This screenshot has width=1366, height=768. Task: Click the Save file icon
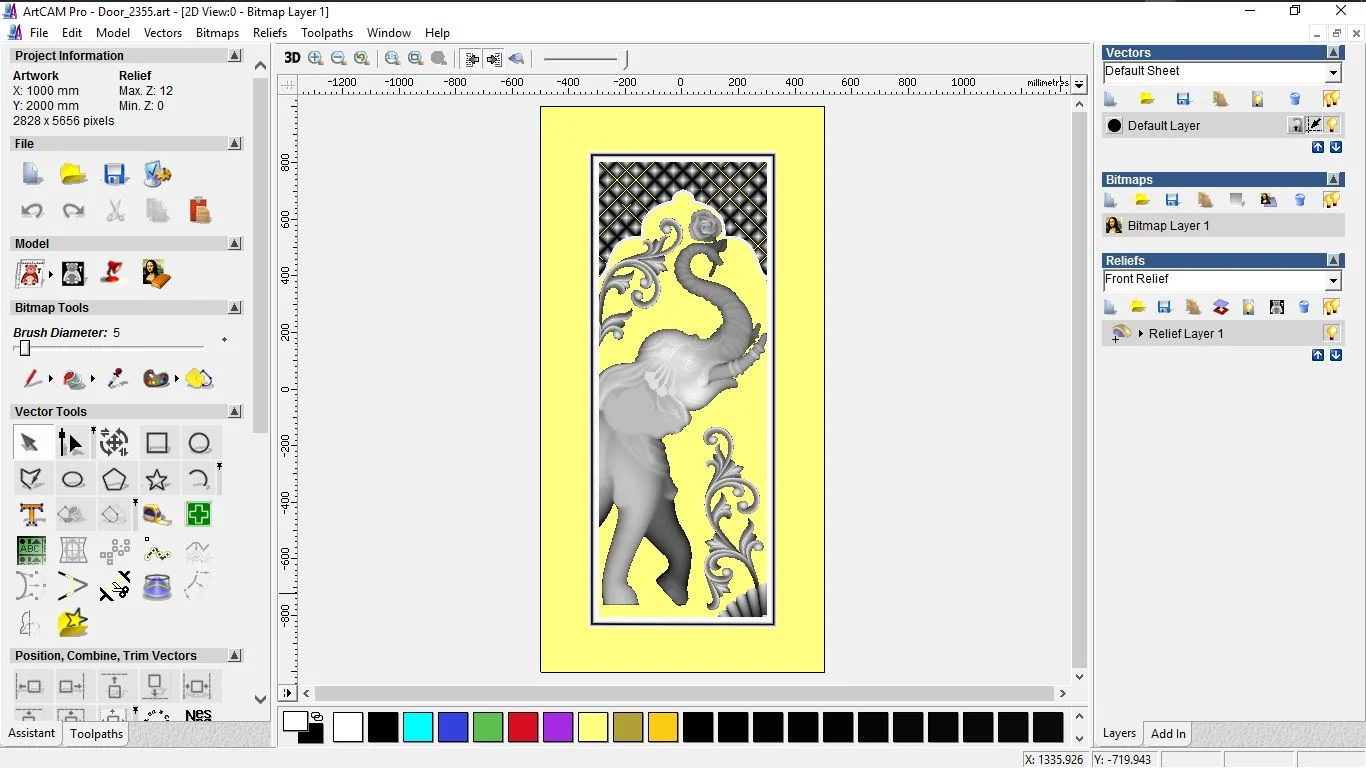115,175
